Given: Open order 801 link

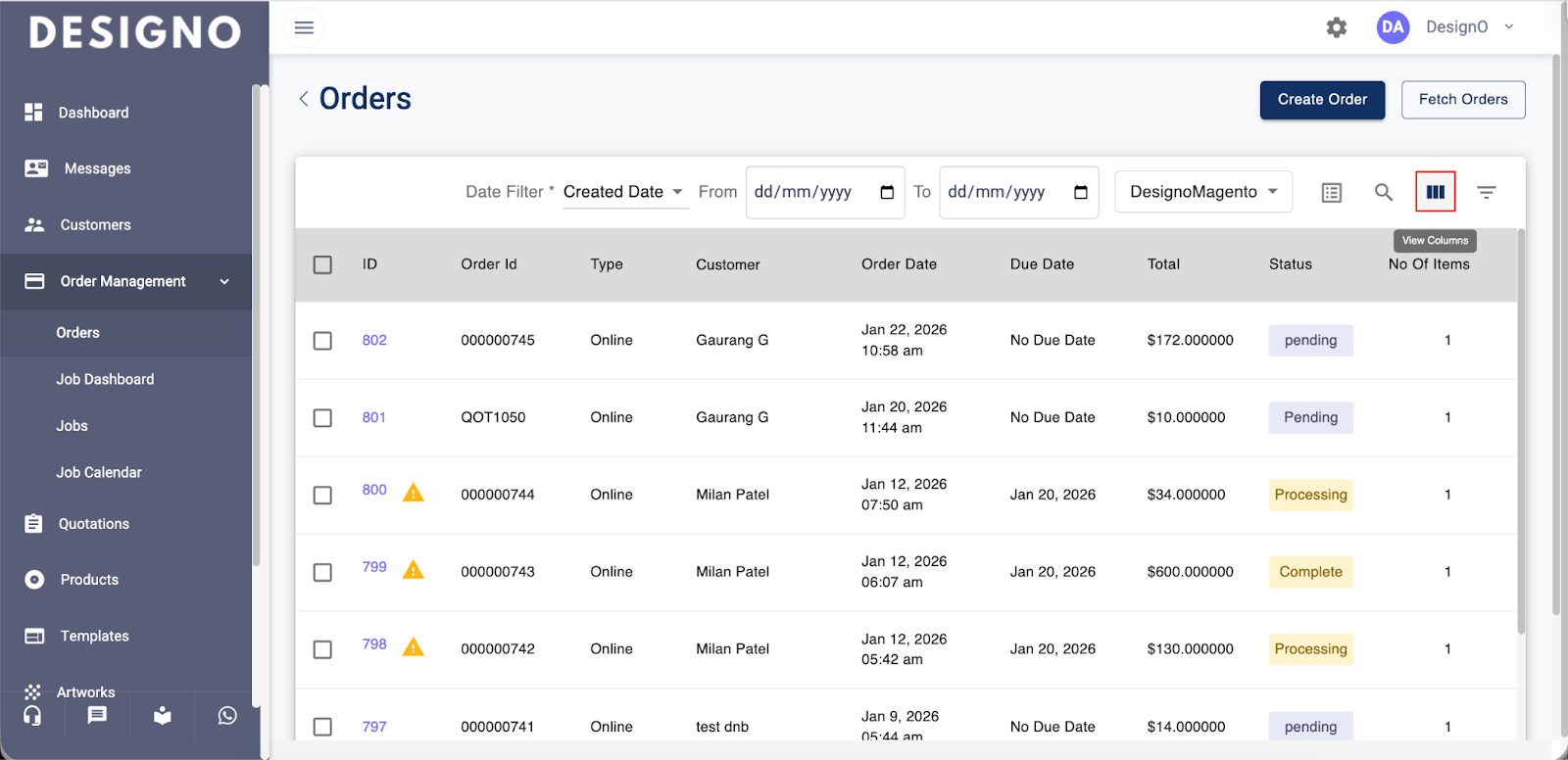Looking at the screenshot, I should [x=373, y=417].
